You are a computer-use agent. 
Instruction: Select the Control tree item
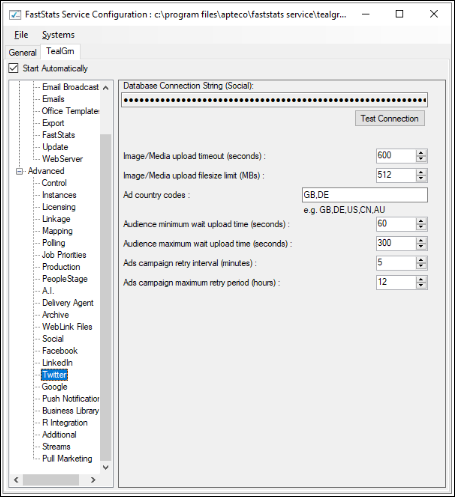click(54, 183)
